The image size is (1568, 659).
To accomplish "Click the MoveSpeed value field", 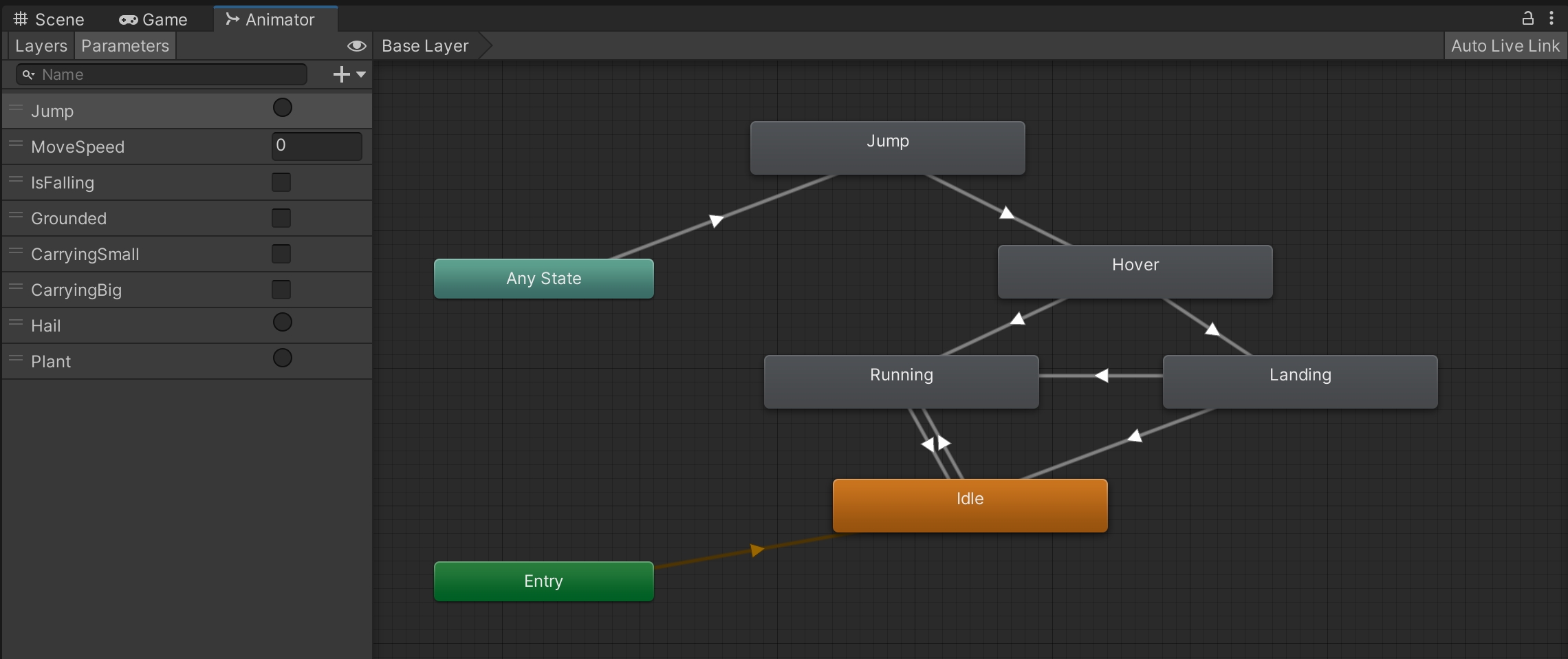I will pyautogui.click(x=317, y=146).
